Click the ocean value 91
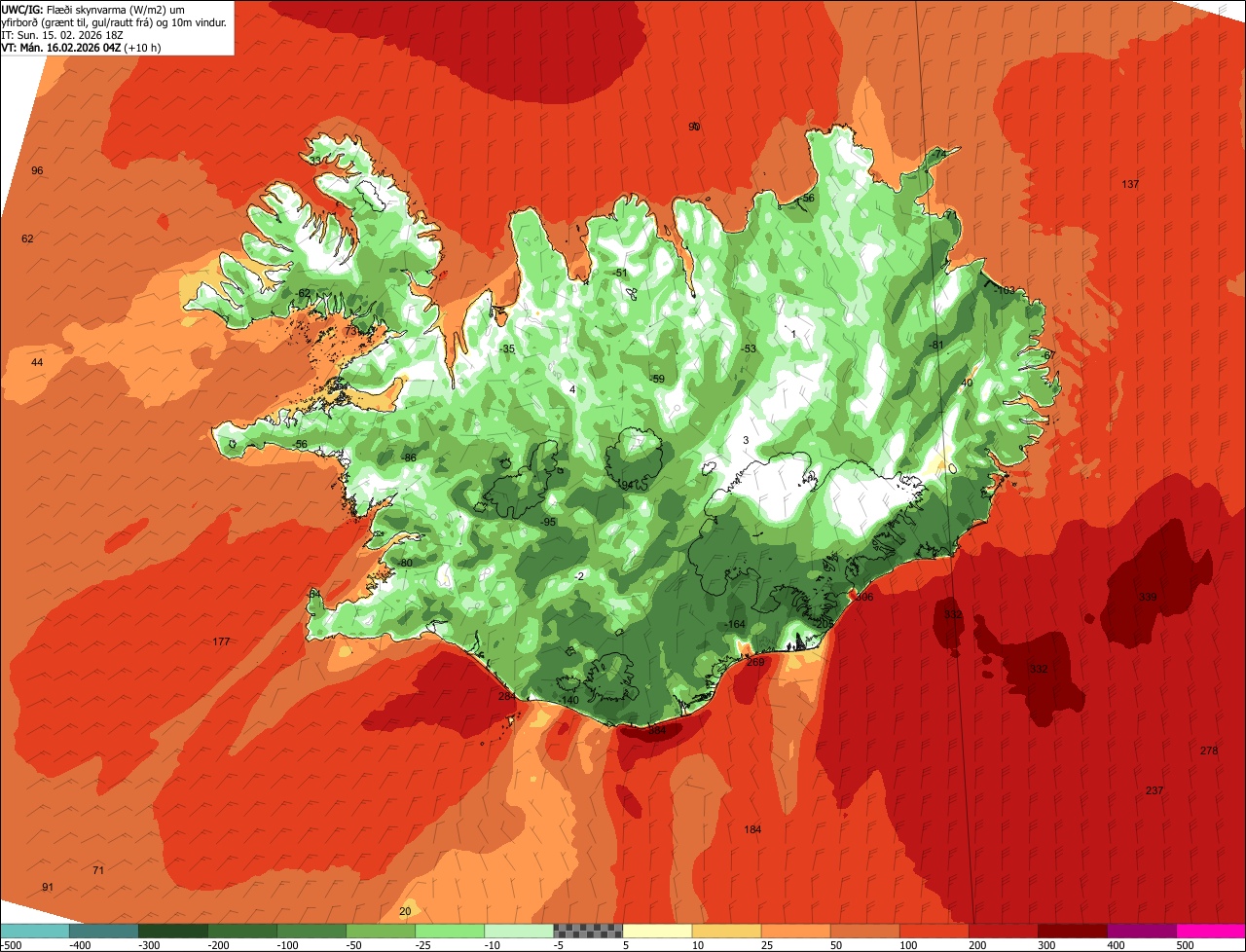The image size is (1246, 952). click(x=48, y=887)
